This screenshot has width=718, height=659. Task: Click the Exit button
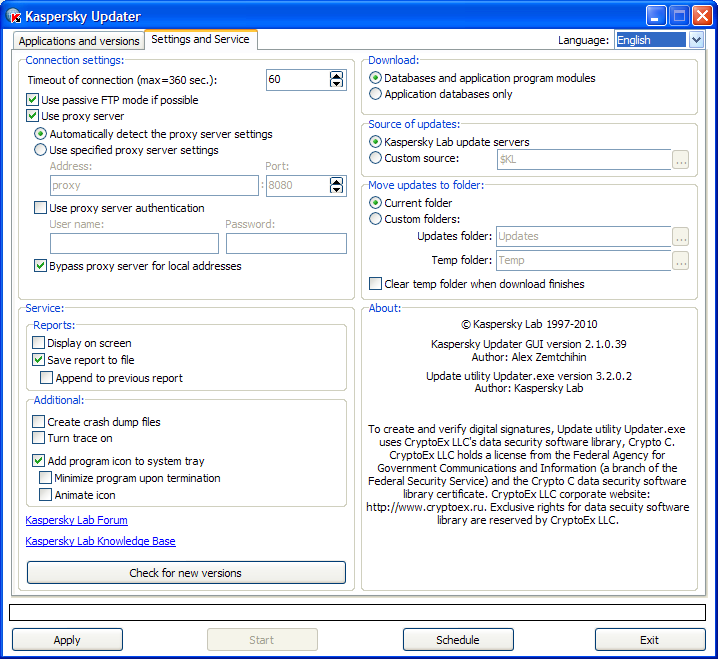coord(650,639)
